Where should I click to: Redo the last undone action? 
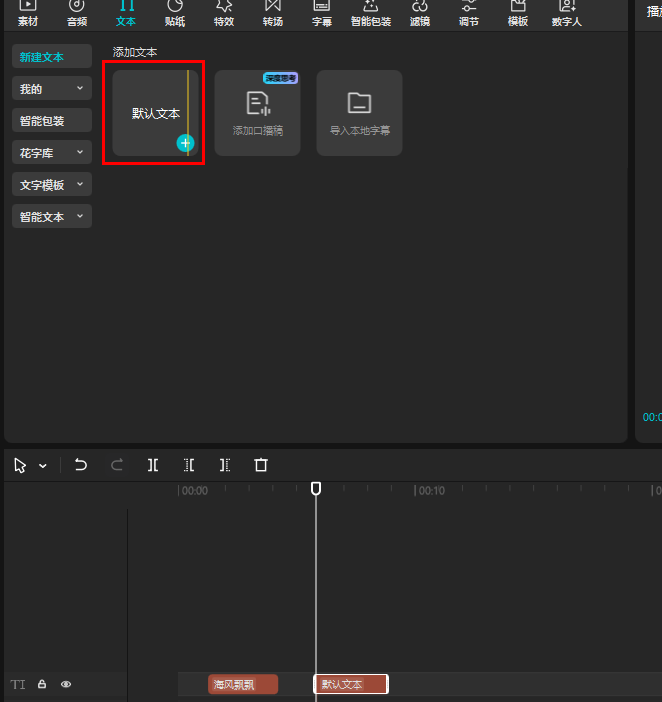pyautogui.click(x=117, y=465)
